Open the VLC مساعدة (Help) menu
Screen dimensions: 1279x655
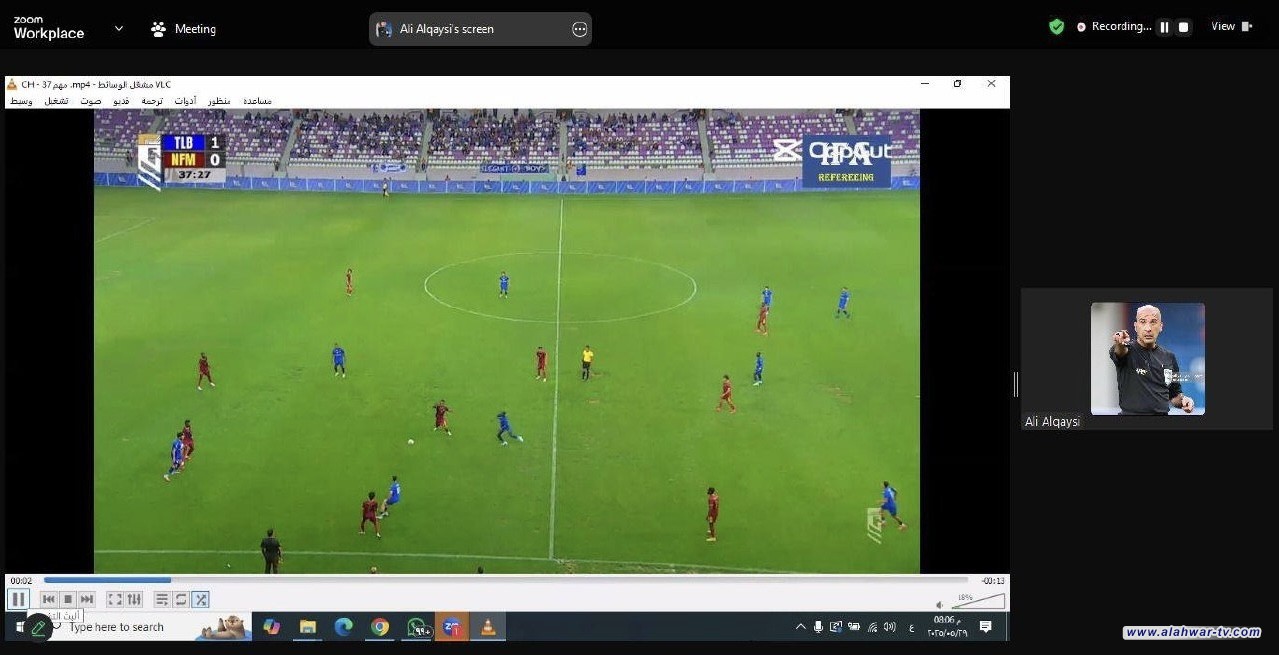click(x=257, y=101)
